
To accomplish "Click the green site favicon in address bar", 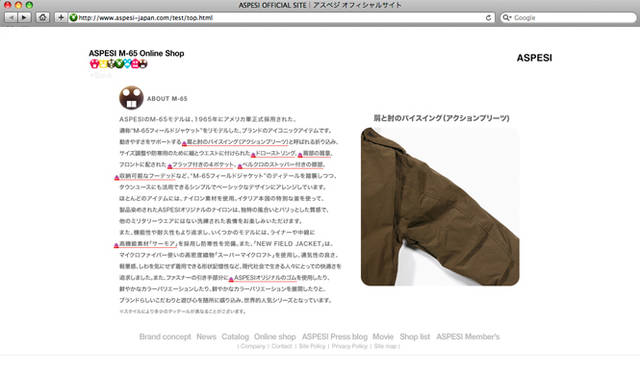I will click(73, 18).
